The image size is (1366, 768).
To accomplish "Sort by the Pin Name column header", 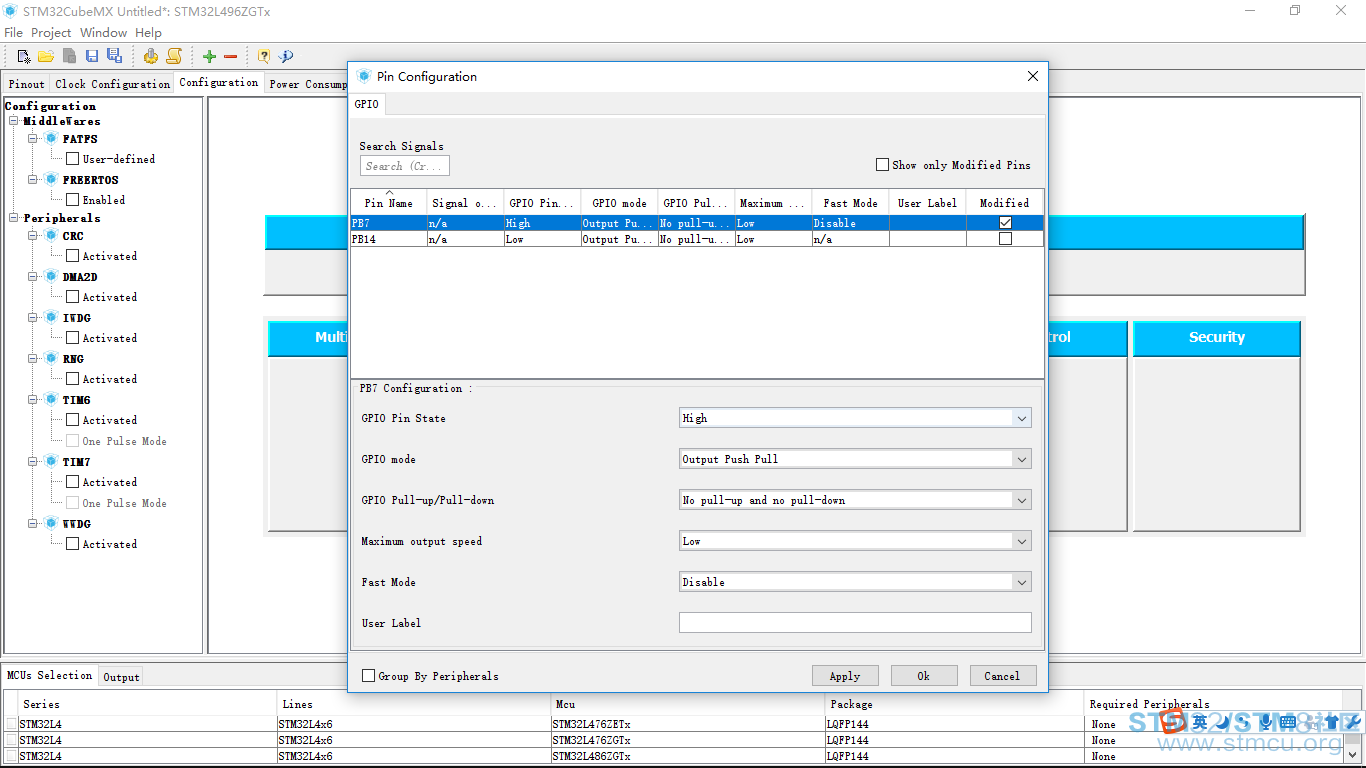I will click(389, 202).
